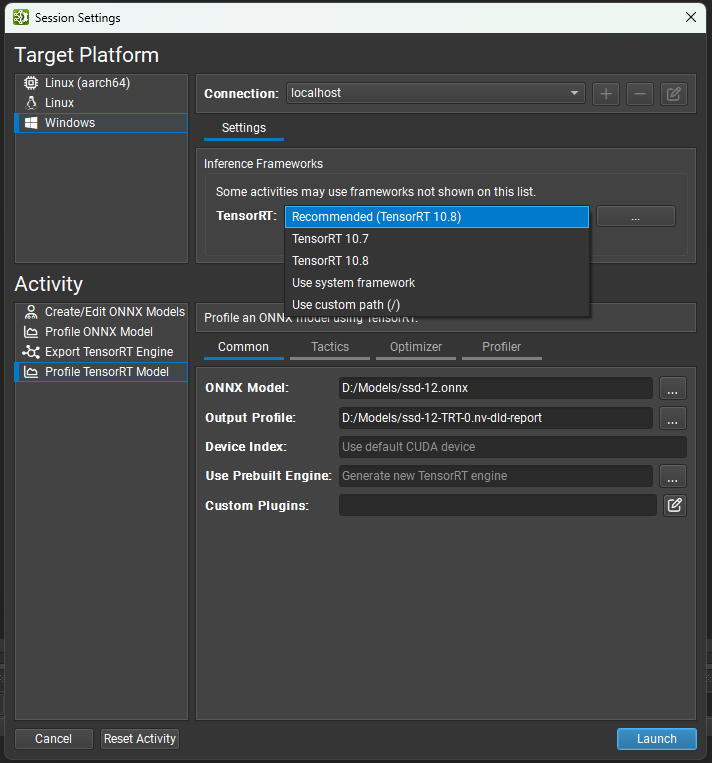Click the remove connection minus icon
The image size is (712, 763).
tap(640, 93)
